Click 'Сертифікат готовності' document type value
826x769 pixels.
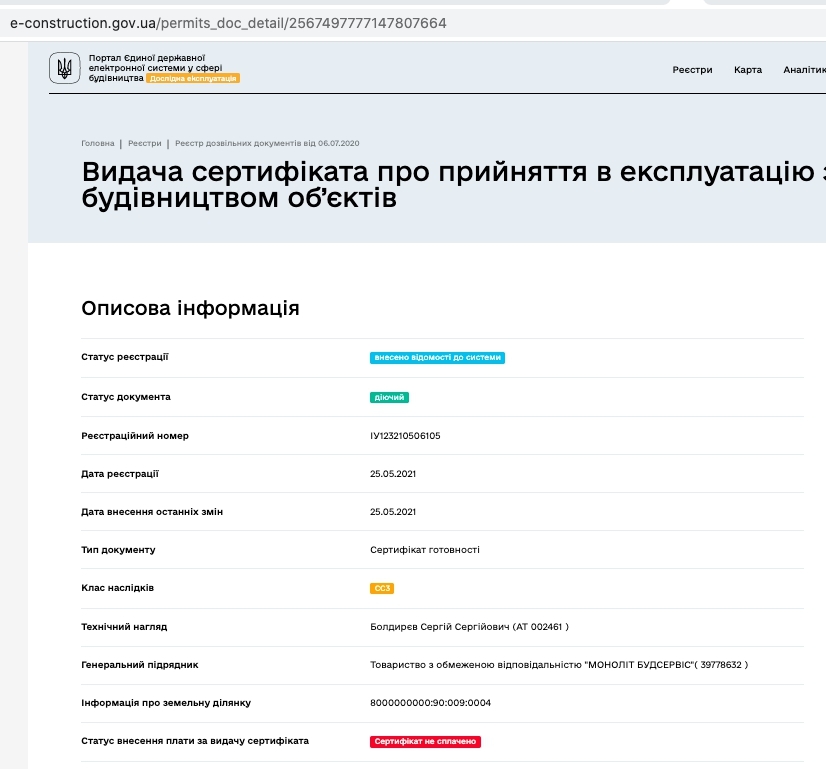(x=425, y=549)
